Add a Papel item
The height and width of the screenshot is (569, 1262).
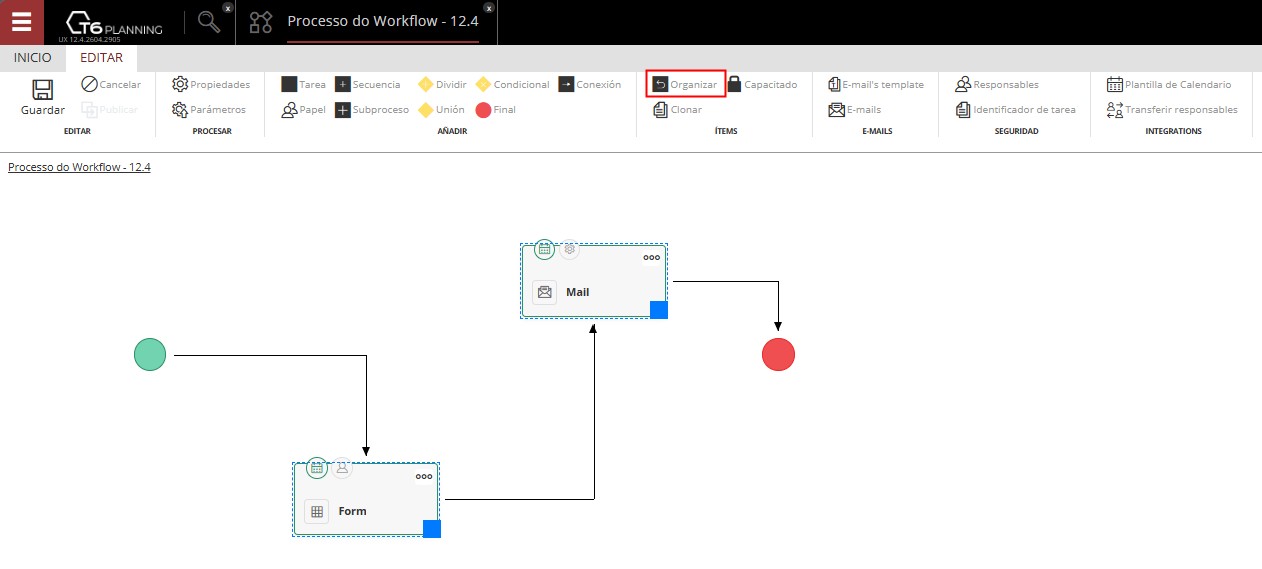[x=303, y=110]
